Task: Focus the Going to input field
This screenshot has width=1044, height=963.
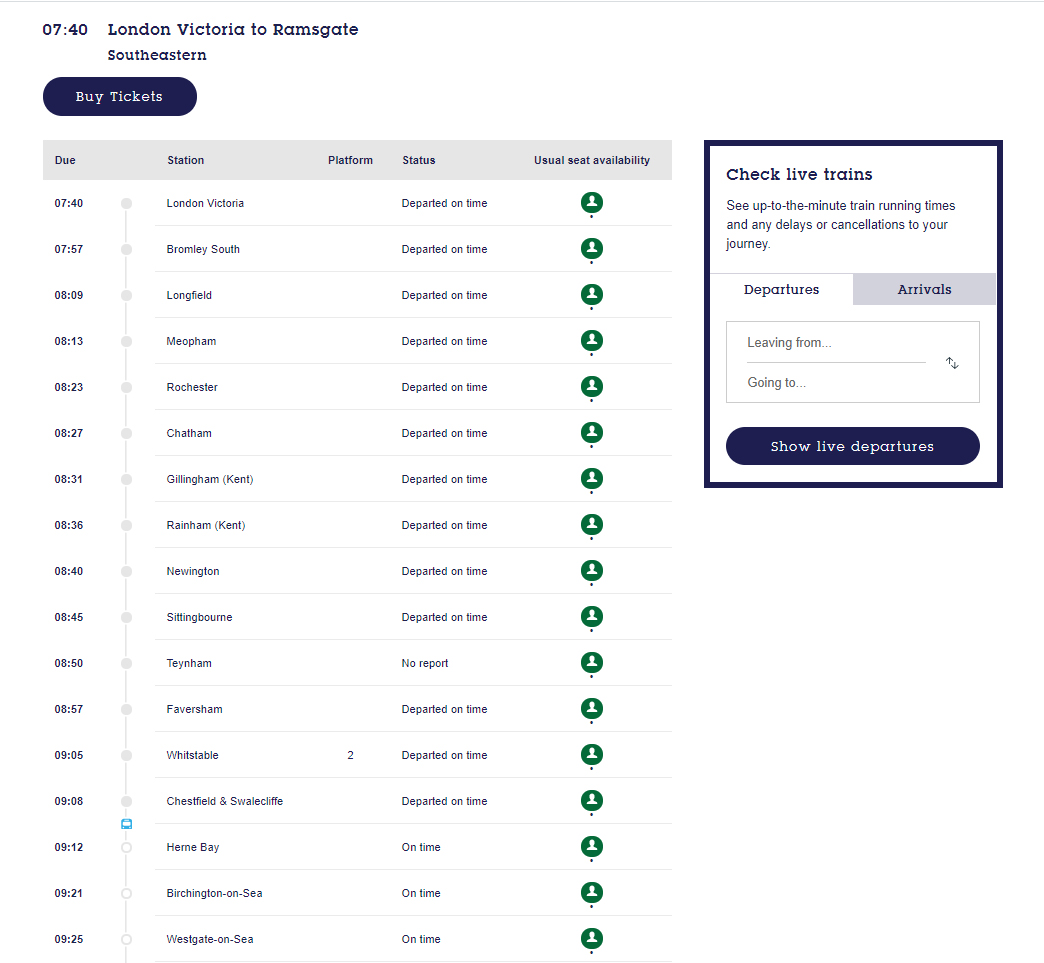Action: [835, 383]
